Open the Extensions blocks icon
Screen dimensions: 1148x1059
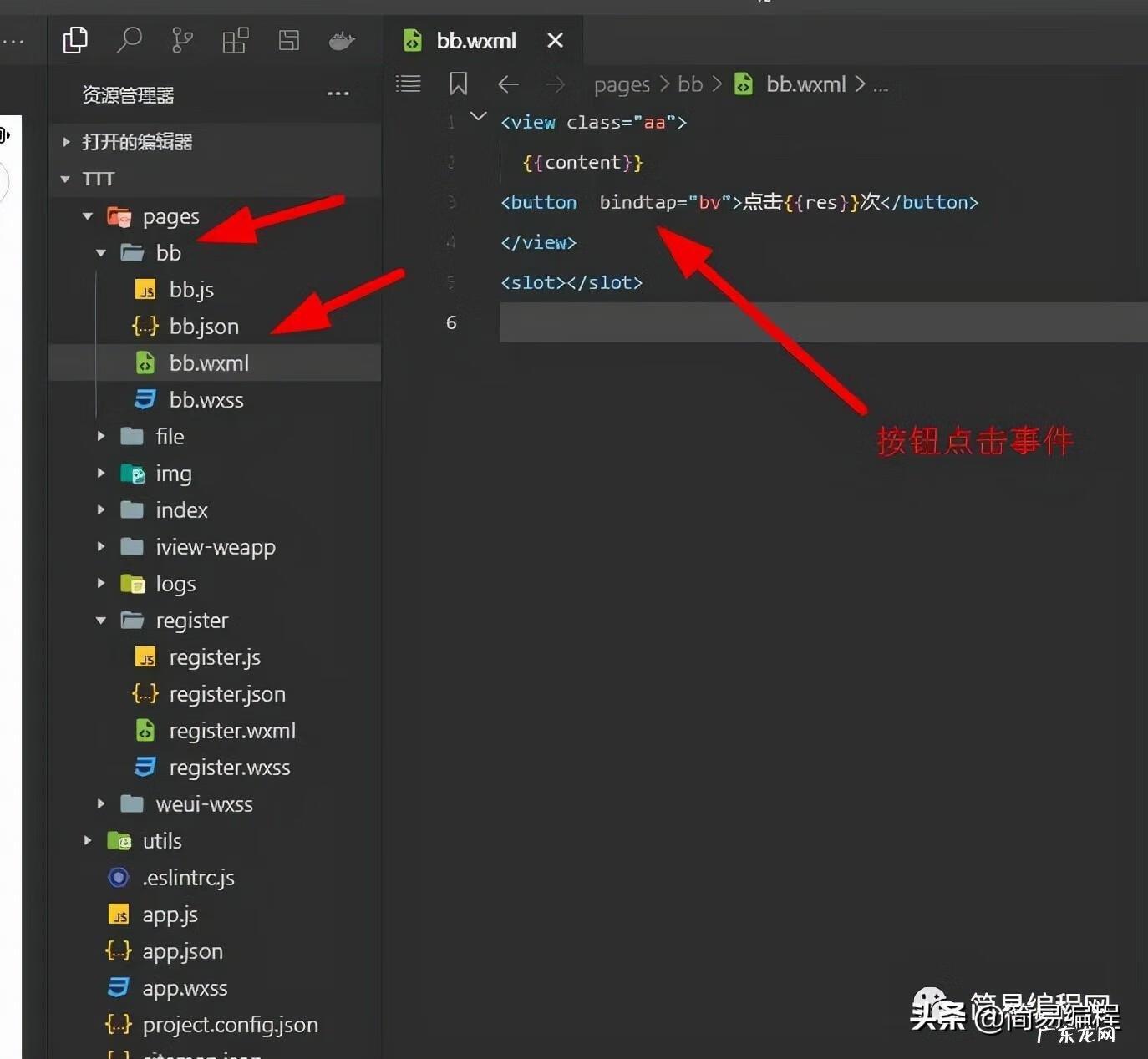[x=235, y=40]
